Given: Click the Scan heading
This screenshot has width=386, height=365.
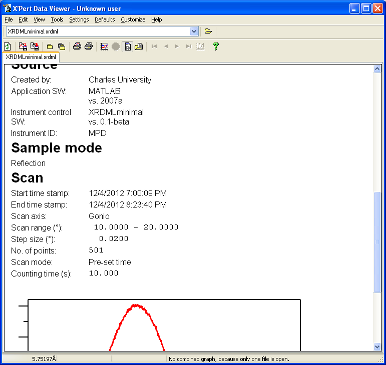Looking at the screenshot, I should (x=27, y=178).
